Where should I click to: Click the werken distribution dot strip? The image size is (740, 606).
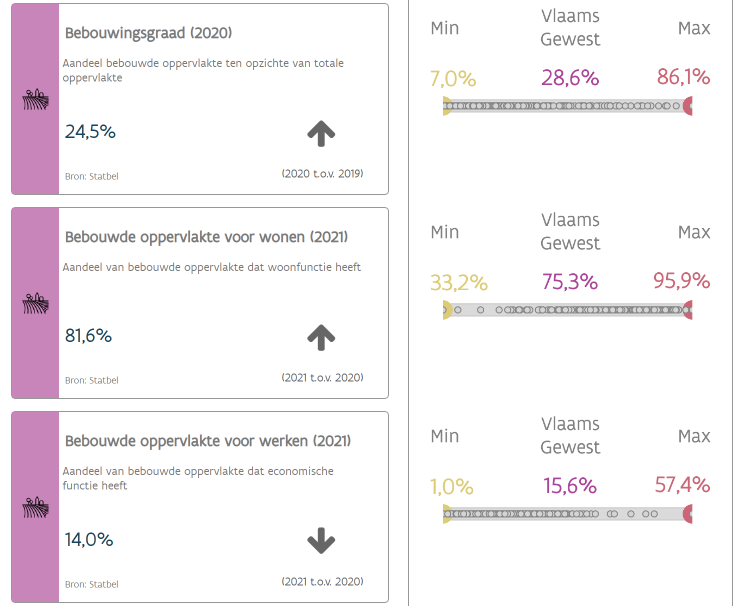pyautogui.click(x=567, y=514)
